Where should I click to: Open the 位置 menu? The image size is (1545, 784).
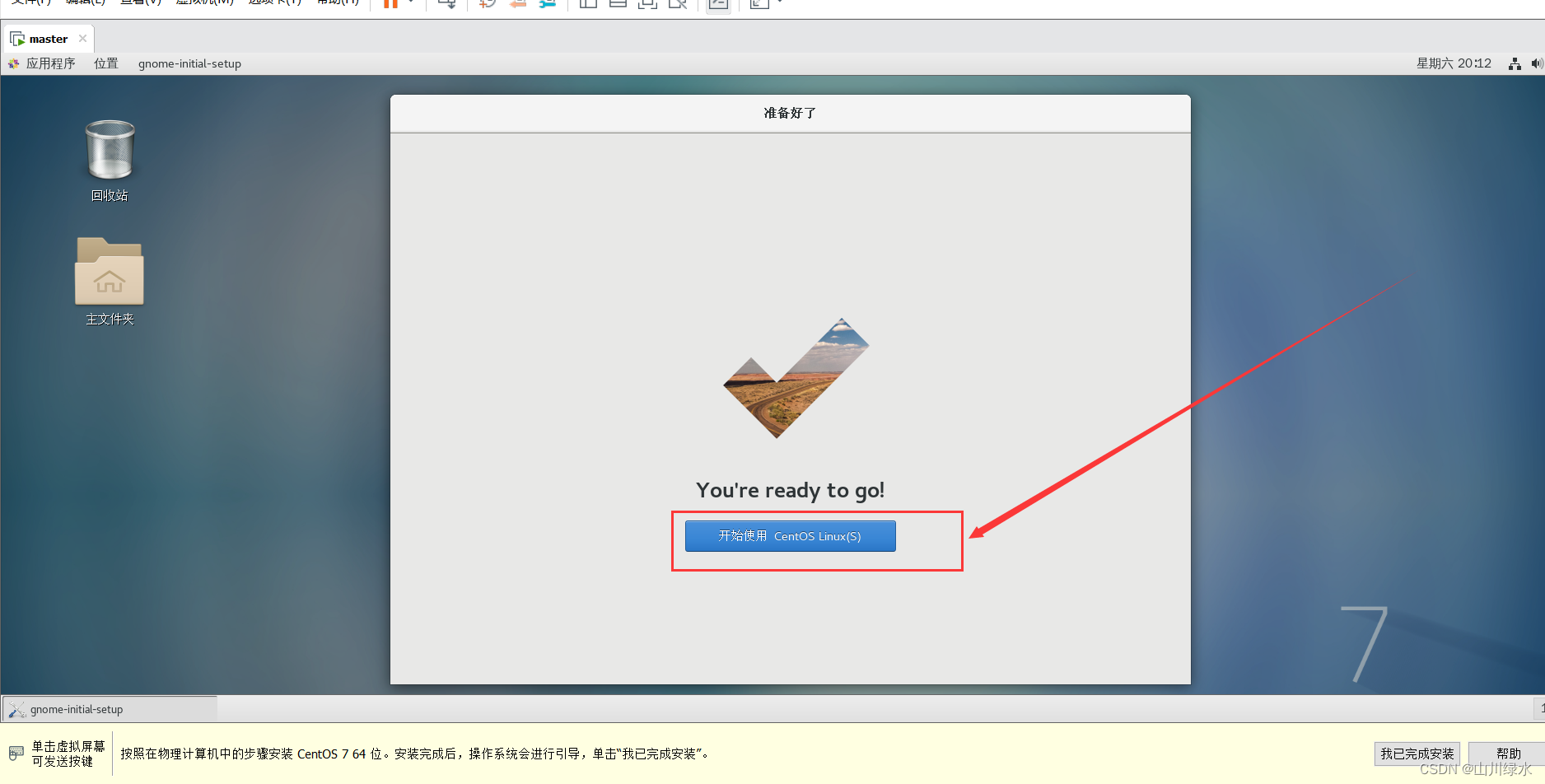tap(105, 63)
